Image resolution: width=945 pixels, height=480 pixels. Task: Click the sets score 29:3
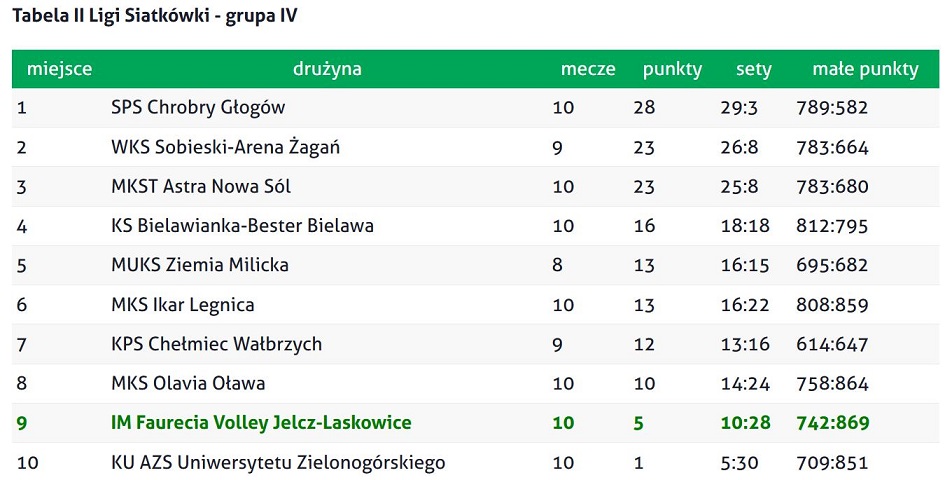coord(739,108)
